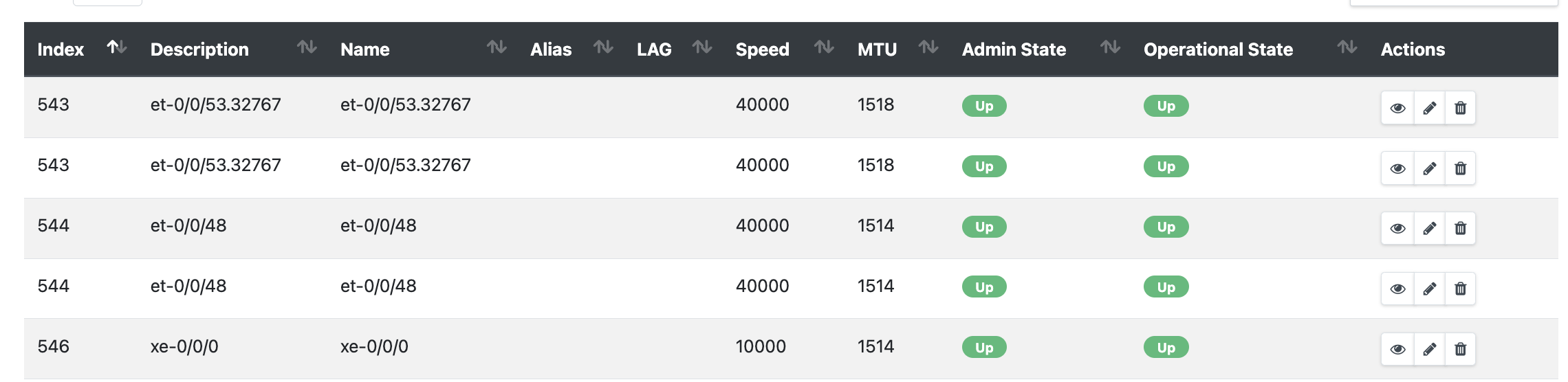1568x382 pixels.
Task: Click Admin State Up badge for xe-0/0/0
Action: [984, 348]
